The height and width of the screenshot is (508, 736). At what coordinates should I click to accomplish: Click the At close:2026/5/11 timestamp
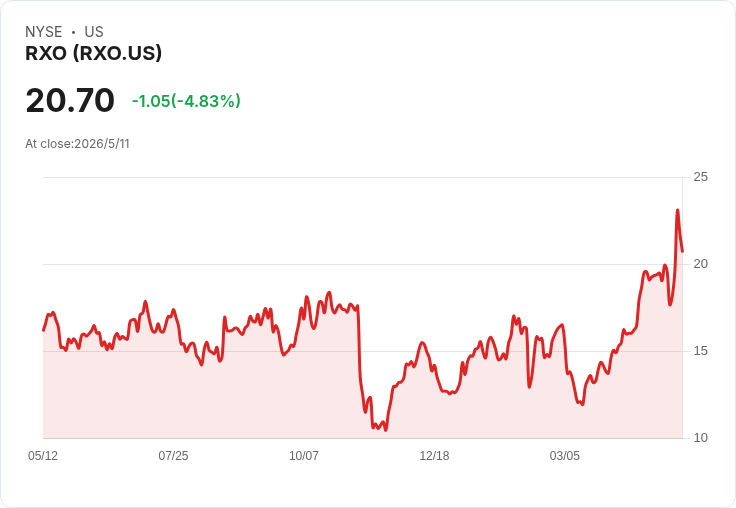[77, 144]
